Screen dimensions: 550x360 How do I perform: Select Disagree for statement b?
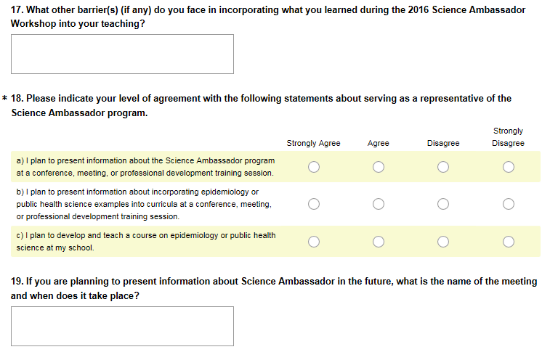pos(443,204)
